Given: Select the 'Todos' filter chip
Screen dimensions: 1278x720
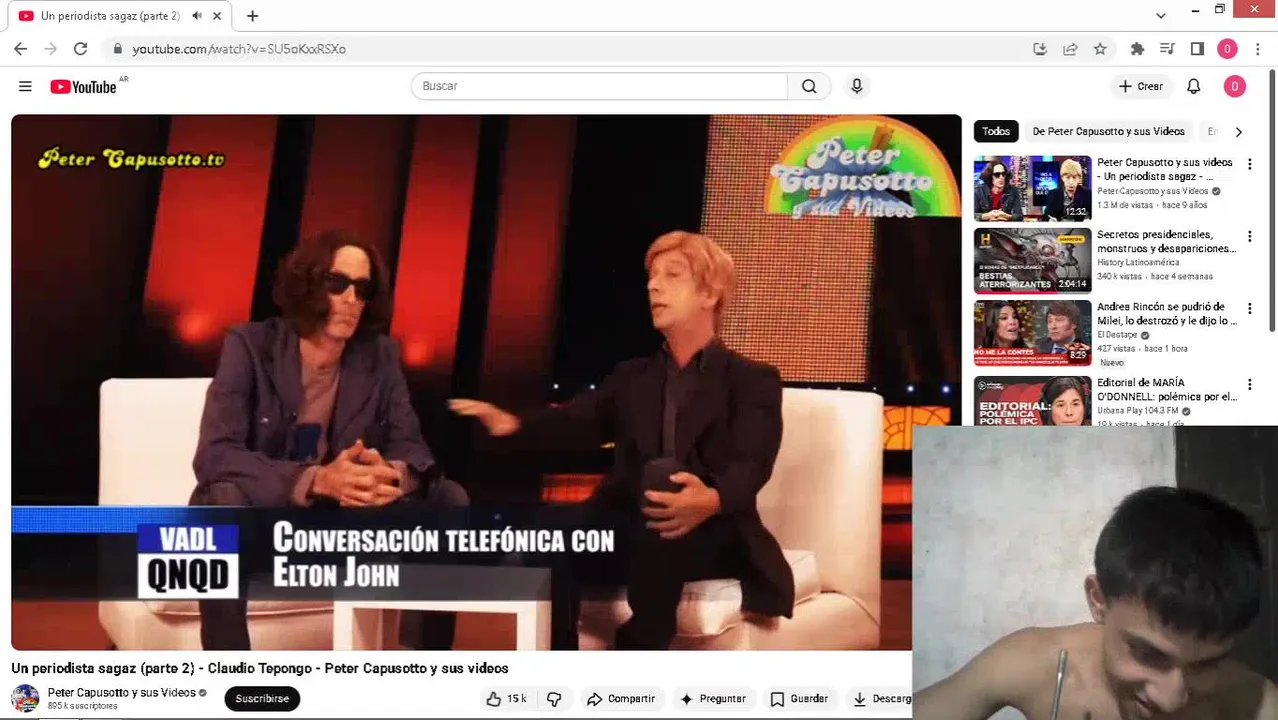Looking at the screenshot, I should [x=995, y=131].
